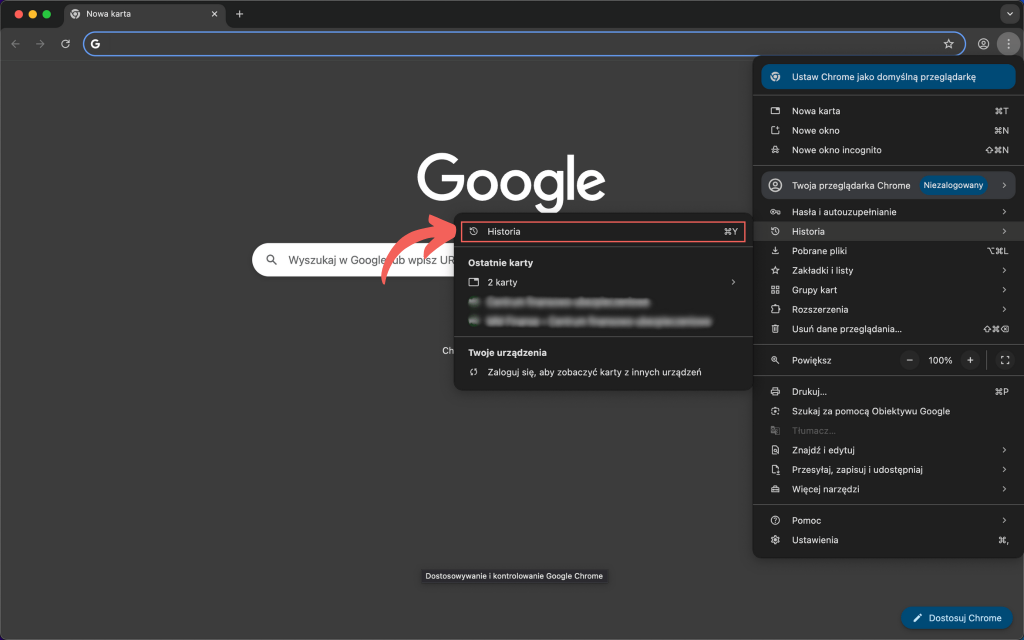Click the three-dot Chrome menu icon
1024x640 pixels.
point(1008,44)
